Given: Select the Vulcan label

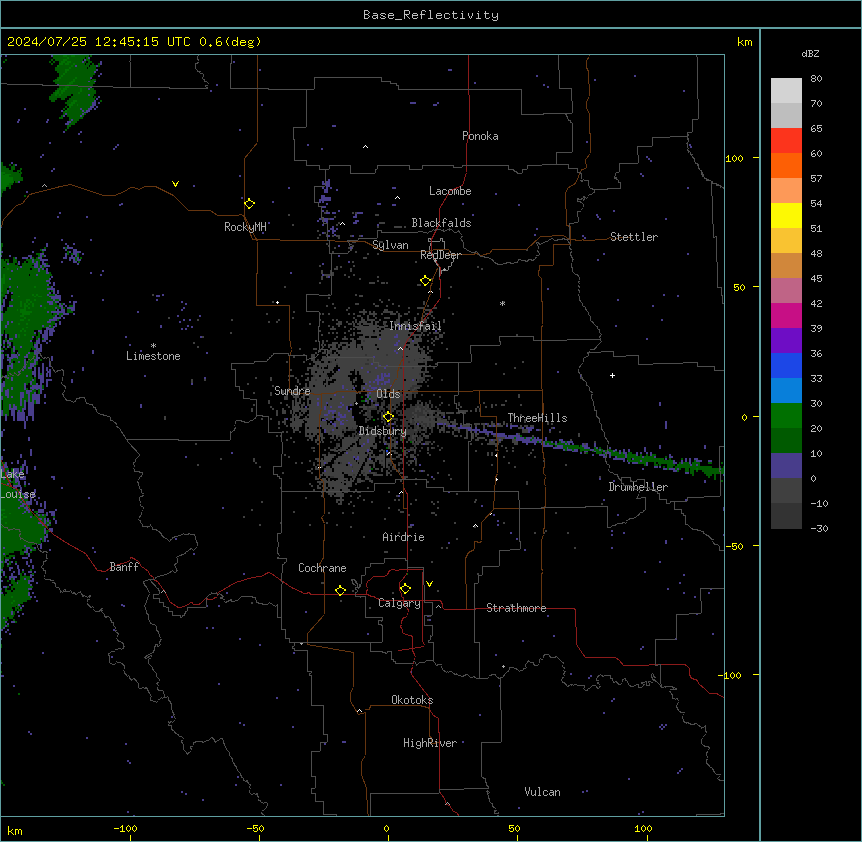Looking at the screenshot, I should click(543, 792).
